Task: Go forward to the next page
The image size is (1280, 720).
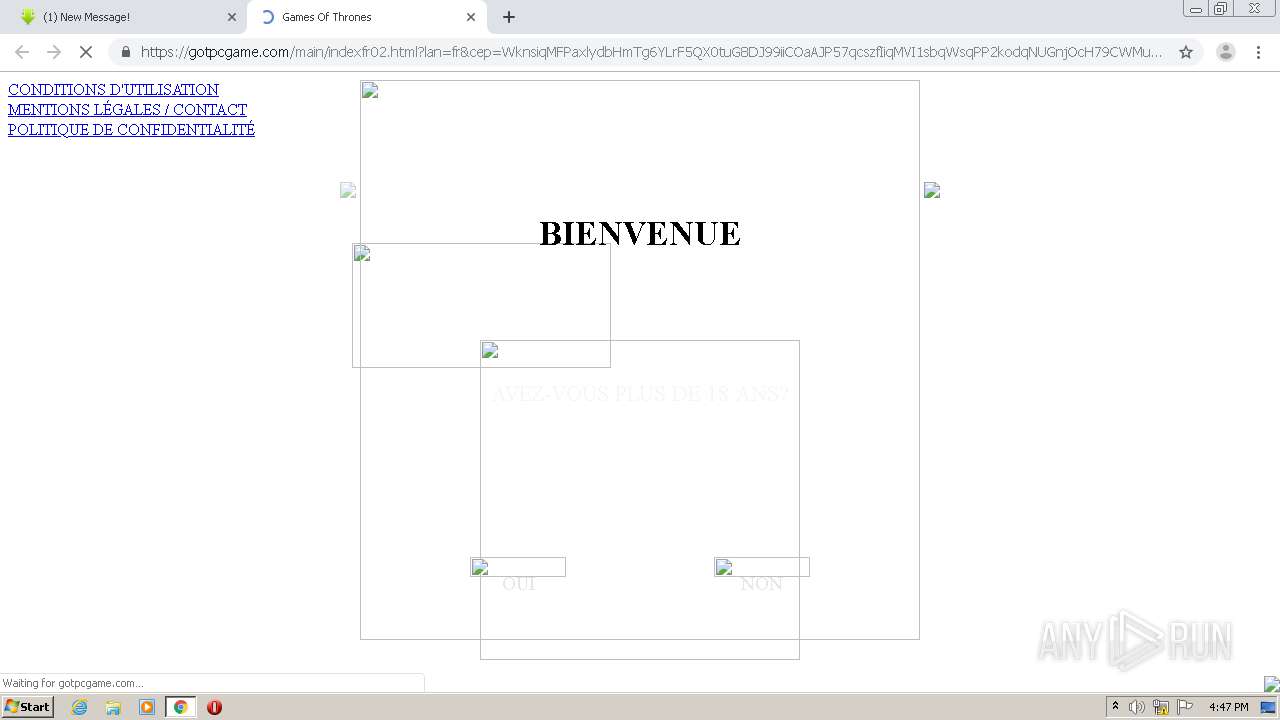Action: [x=54, y=52]
